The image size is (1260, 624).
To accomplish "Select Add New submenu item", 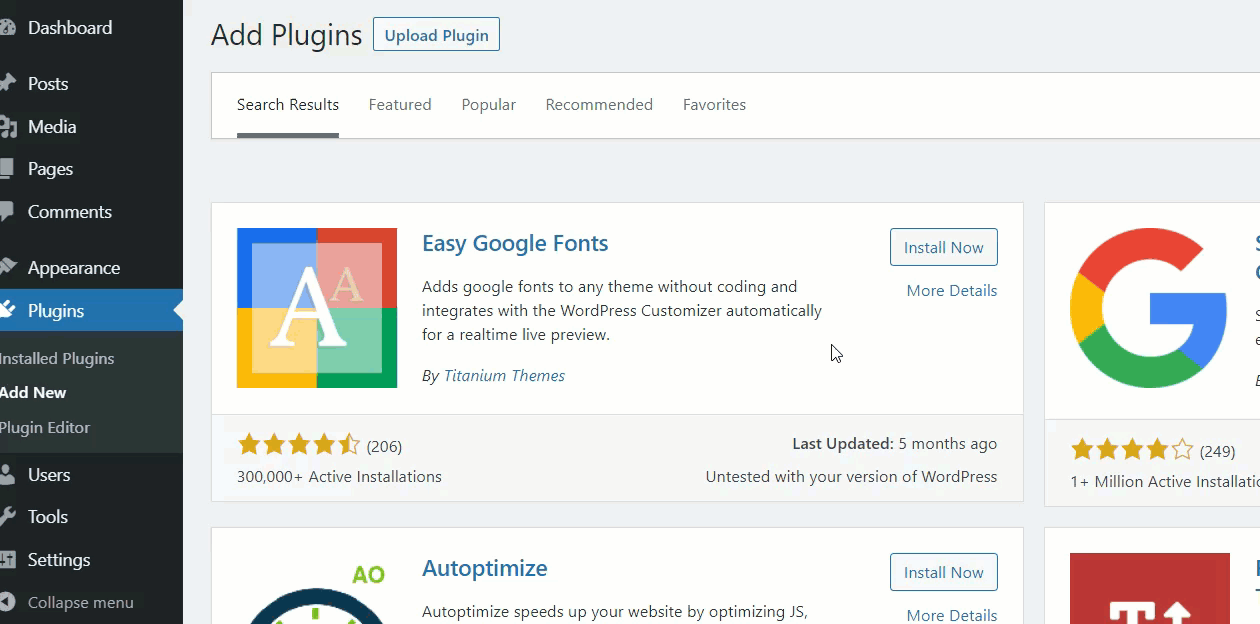I will 33,393.
